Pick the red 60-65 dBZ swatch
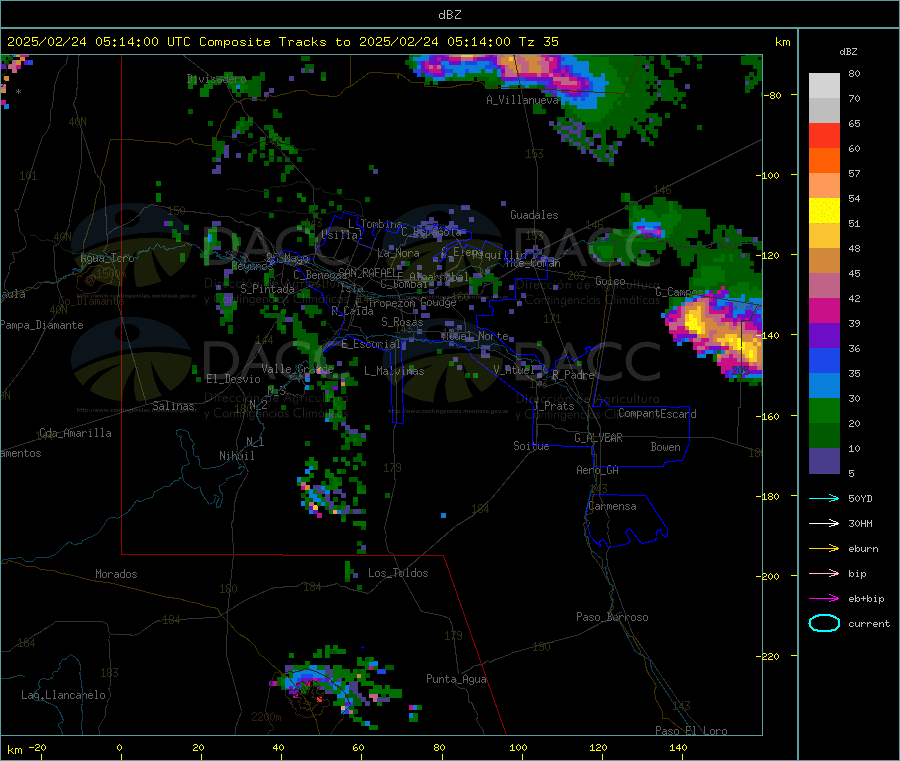Screen dimensions: 900x761 [824, 135]
